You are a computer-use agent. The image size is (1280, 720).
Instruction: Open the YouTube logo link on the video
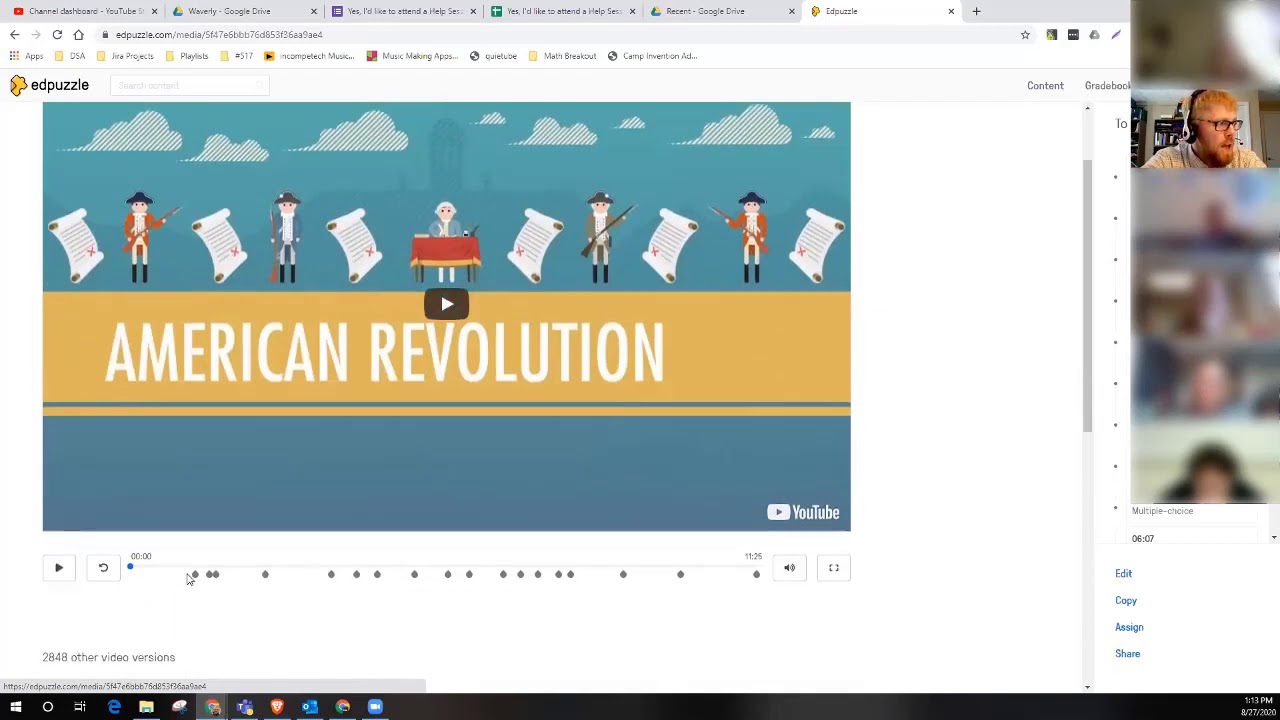pyautogui.click(x=803, y=513)
